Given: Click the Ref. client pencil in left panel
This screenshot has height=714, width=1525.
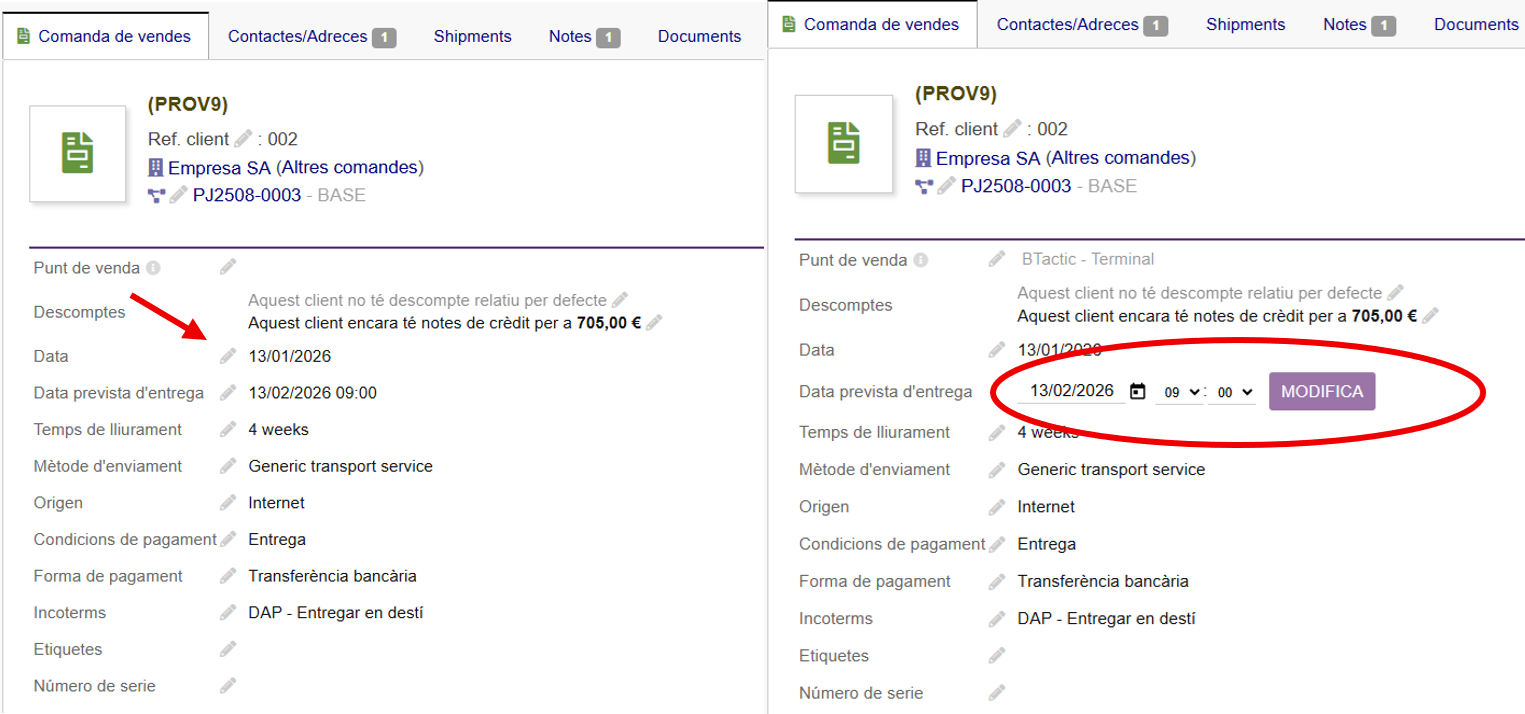Looking at the screenshot, I should [x=243, y=139].
